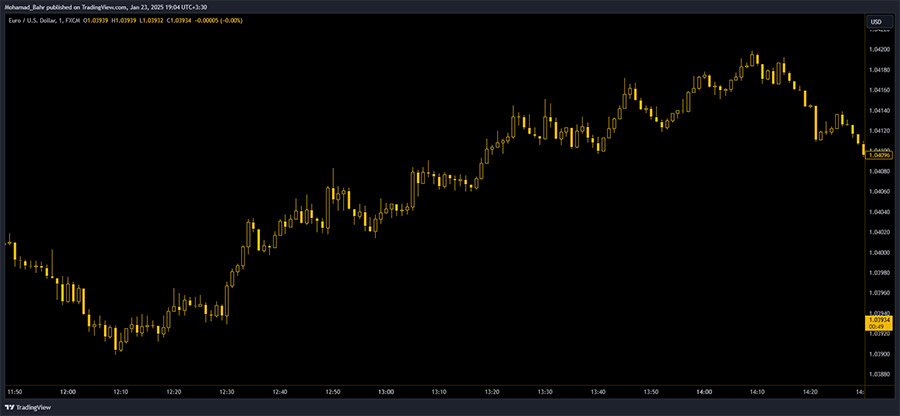The width and height of the screenshot is (900, 416).
Task: Click the 1.04200 price scale label
Action: 880,49
